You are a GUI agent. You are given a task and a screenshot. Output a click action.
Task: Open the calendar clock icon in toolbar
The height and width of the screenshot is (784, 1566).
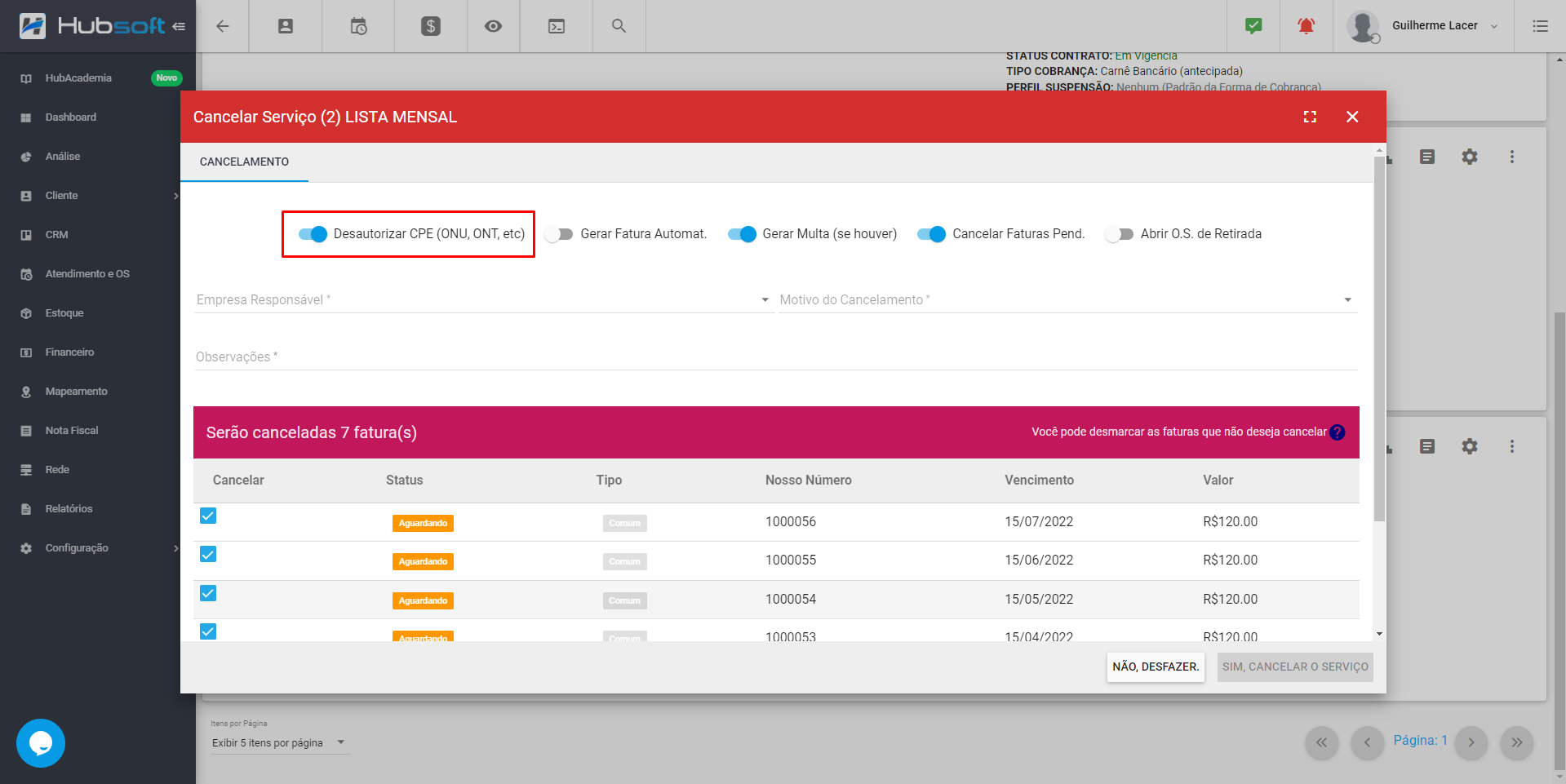point(358,26)
